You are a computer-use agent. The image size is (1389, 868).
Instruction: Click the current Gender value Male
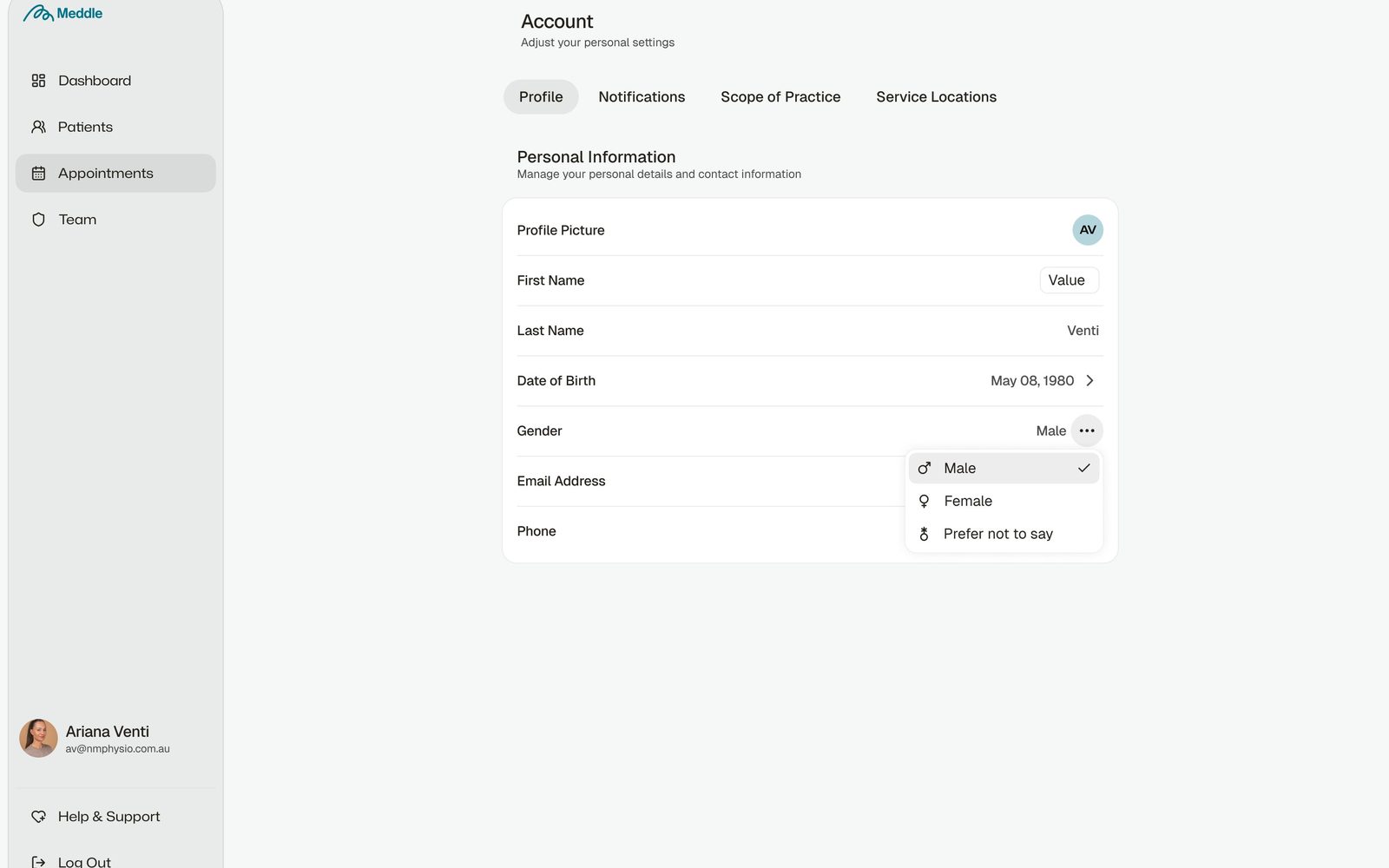click(x=1051, y=431)
